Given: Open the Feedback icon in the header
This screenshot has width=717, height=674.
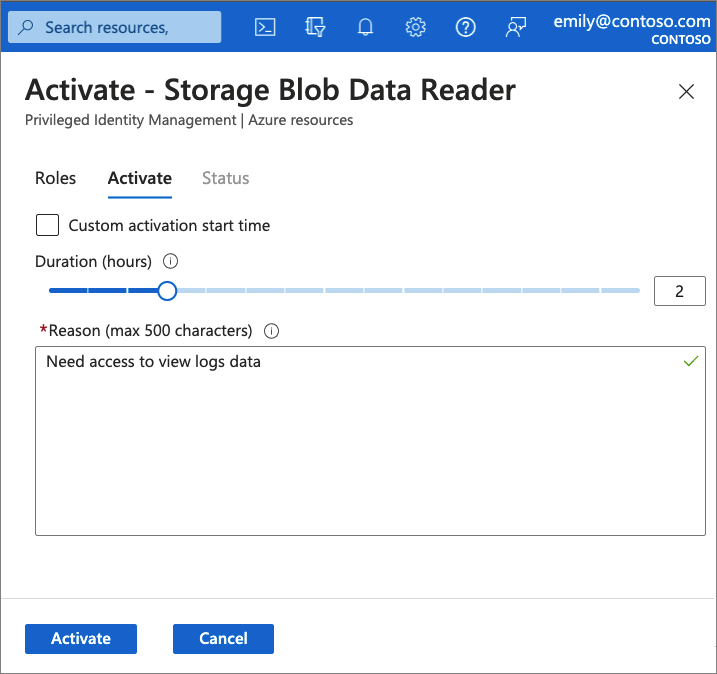Looking at the screenshot, I should pos(516,27).
